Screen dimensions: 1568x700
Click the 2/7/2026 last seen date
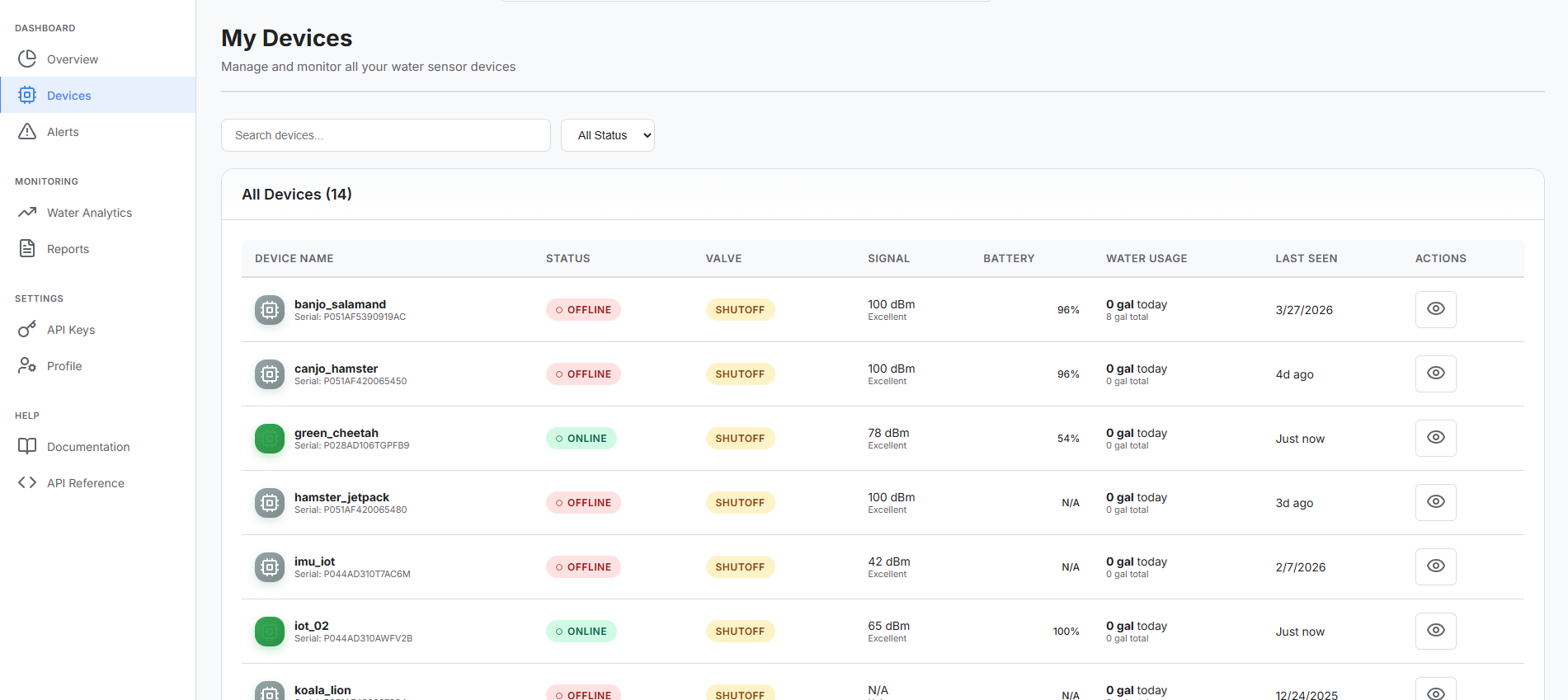tap(1301, 567)
